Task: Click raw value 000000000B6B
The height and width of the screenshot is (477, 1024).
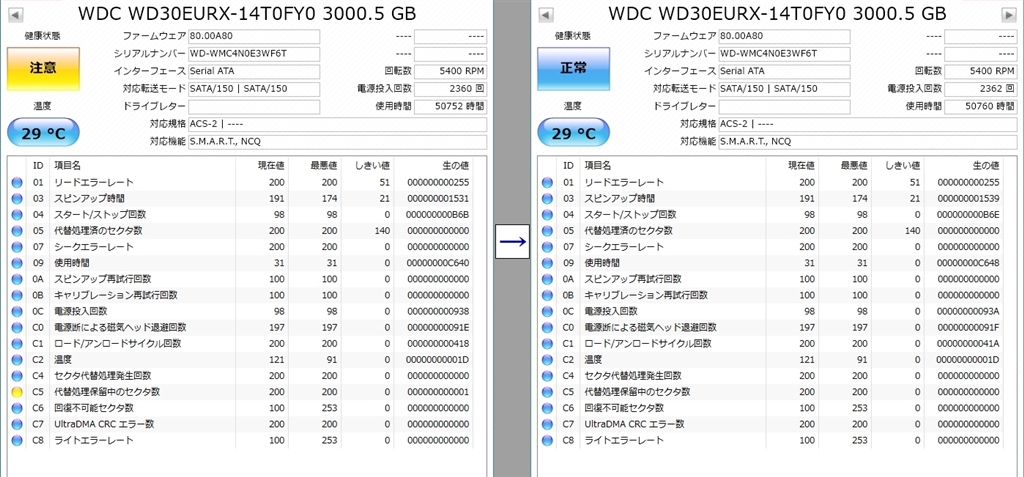Action: [438, 215]
